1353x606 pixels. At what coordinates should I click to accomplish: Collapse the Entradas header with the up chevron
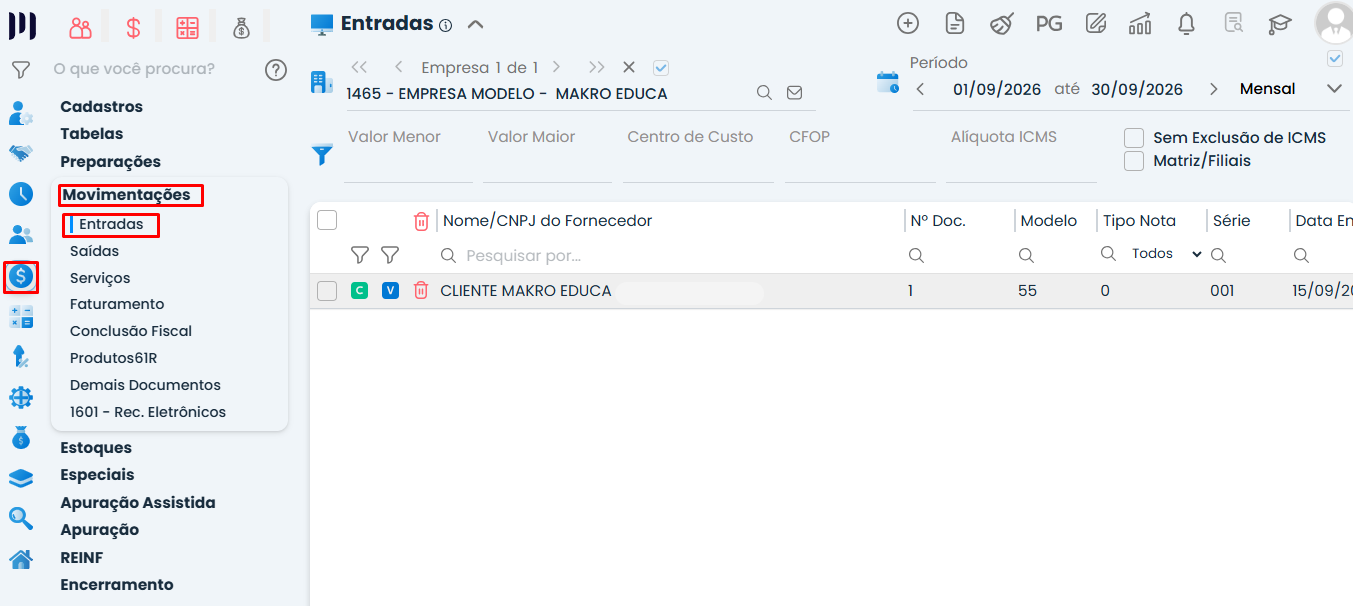(476, 24)
